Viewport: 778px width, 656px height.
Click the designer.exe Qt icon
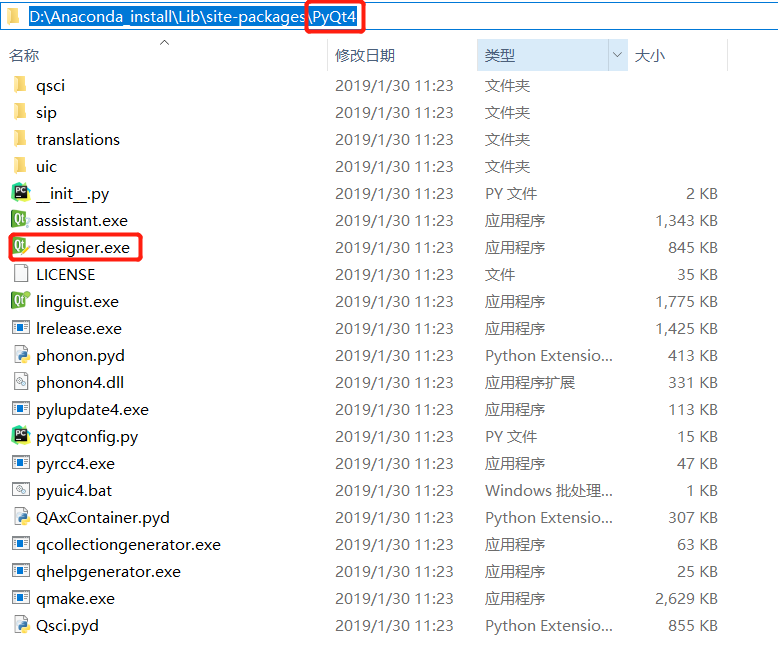(x=21, y=247)
